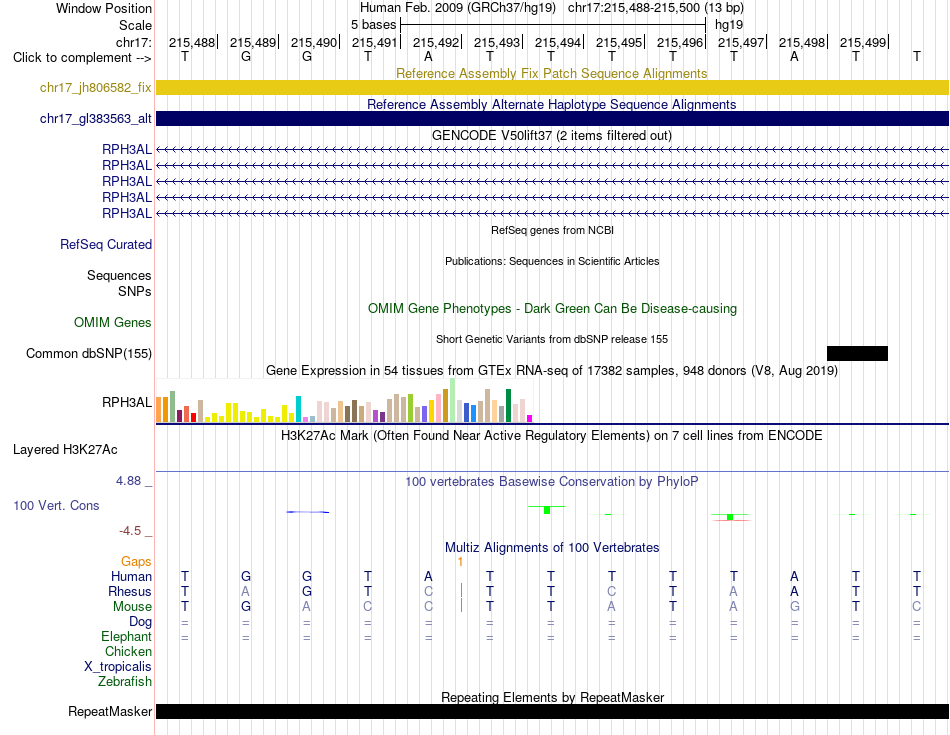Click the 'chr17:215,488-215,500 (13 bp)' position text

coord(656,8)
